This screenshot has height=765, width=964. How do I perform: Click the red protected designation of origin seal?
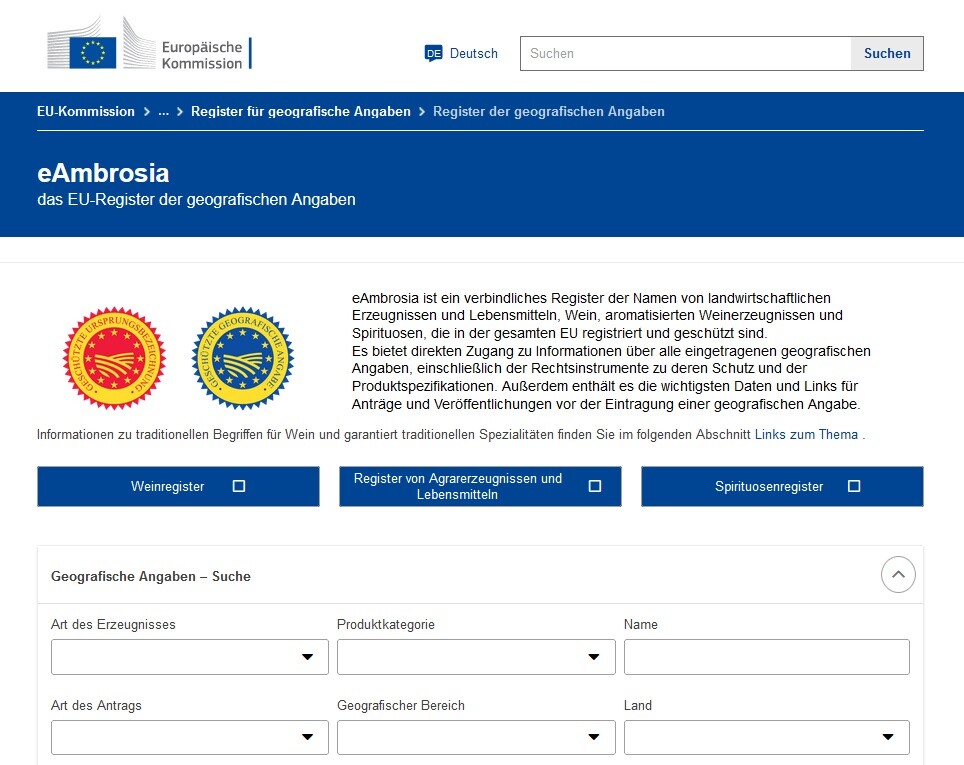click(x=114, y=358)
